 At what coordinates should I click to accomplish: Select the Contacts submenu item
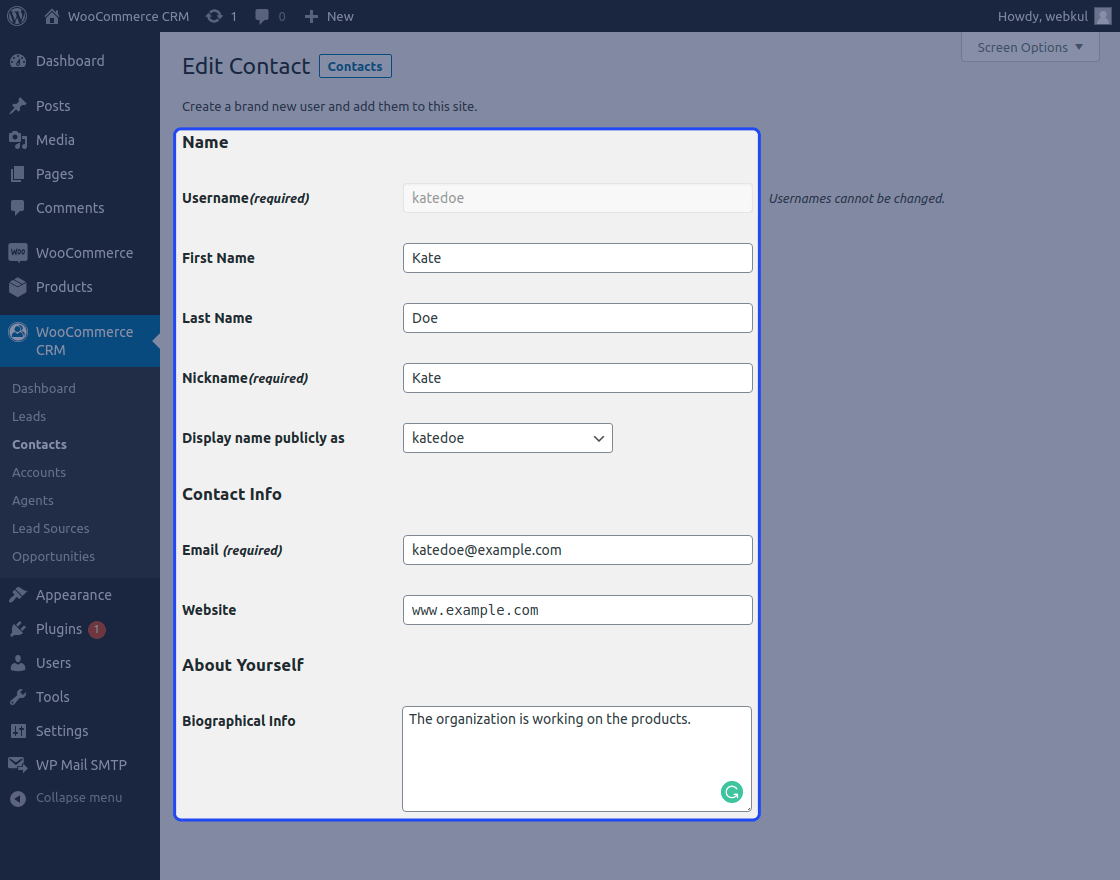[x=39, y=444]
